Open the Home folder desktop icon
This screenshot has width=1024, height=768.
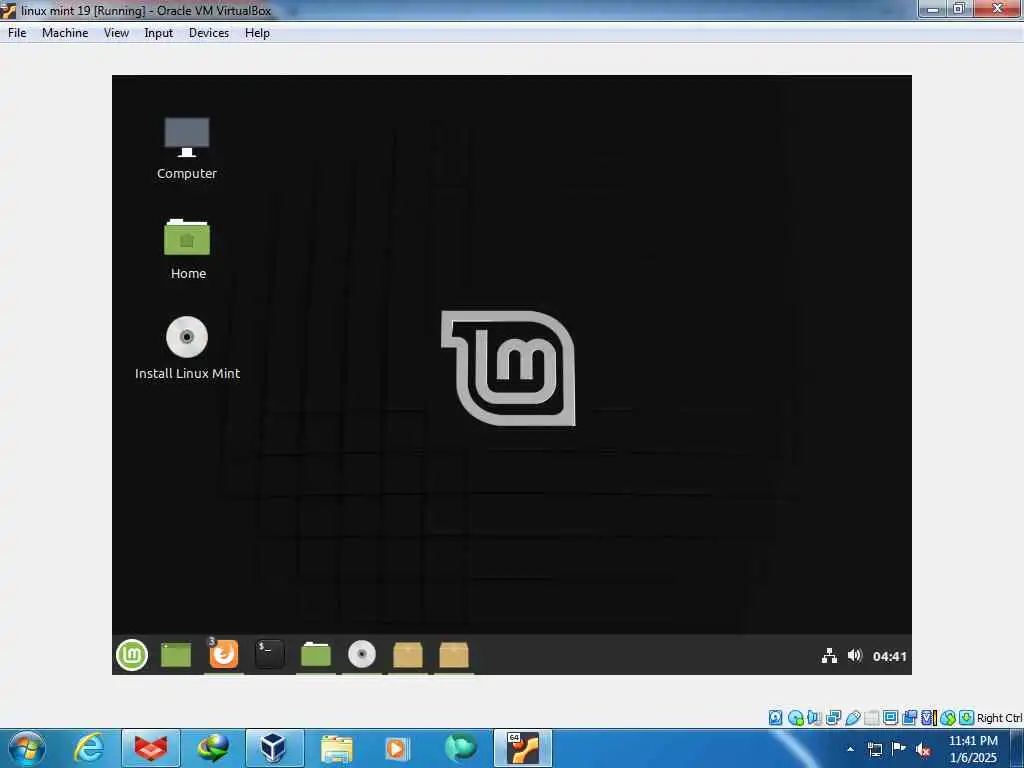(x=187, y=249)
